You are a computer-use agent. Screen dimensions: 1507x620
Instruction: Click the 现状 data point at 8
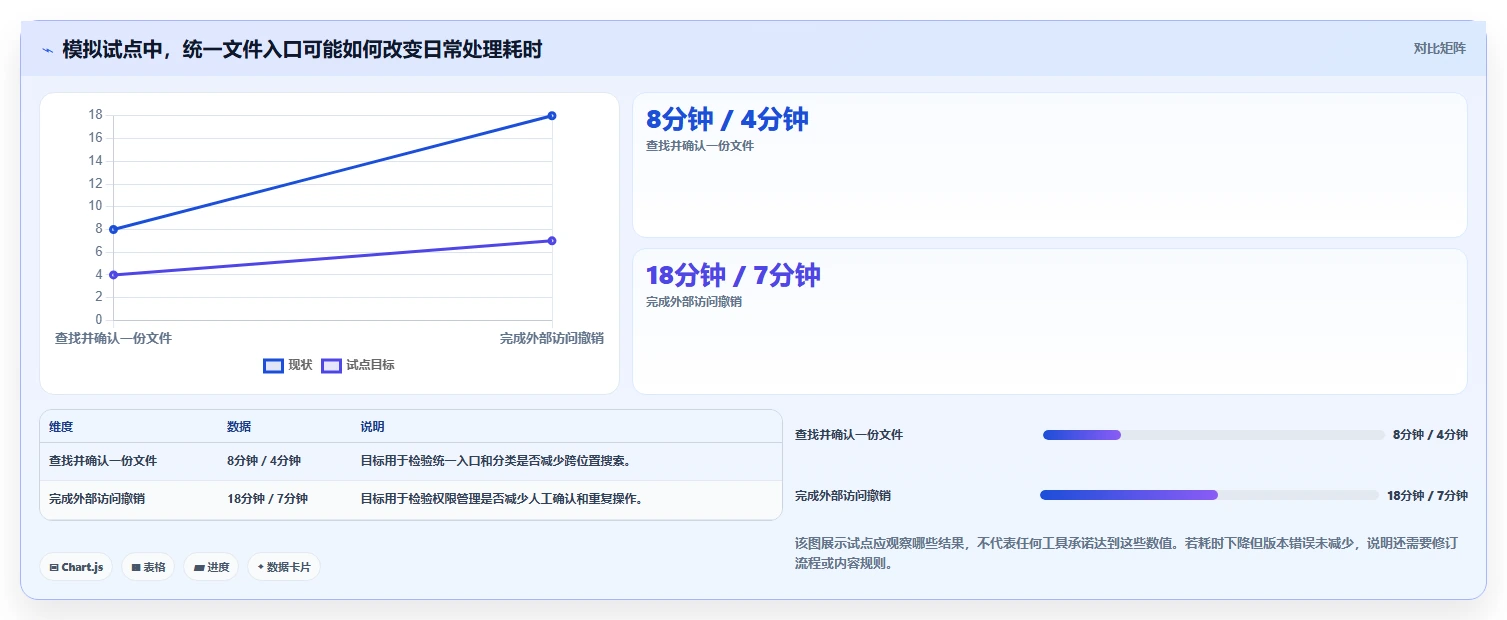point(113,230)
